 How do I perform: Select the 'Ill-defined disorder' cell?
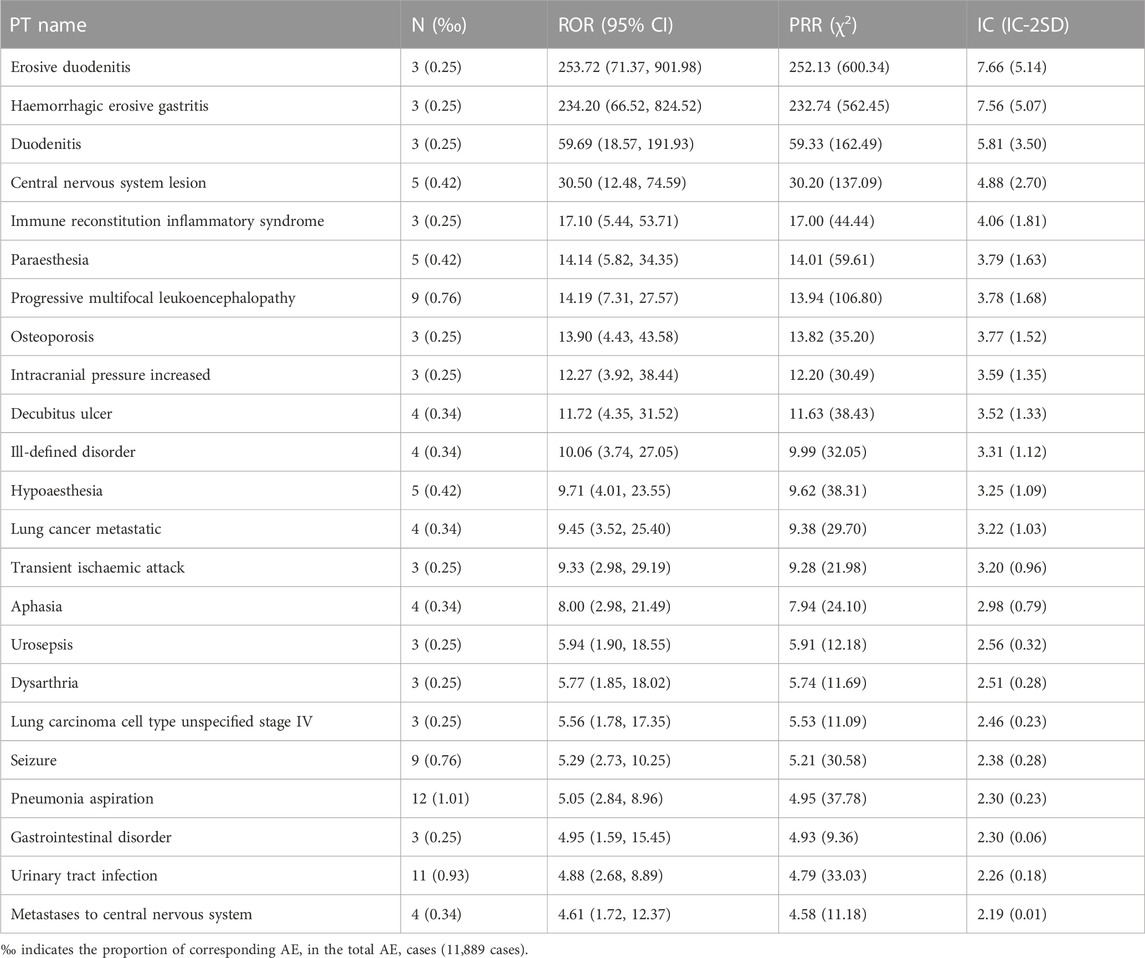[73, 452]
